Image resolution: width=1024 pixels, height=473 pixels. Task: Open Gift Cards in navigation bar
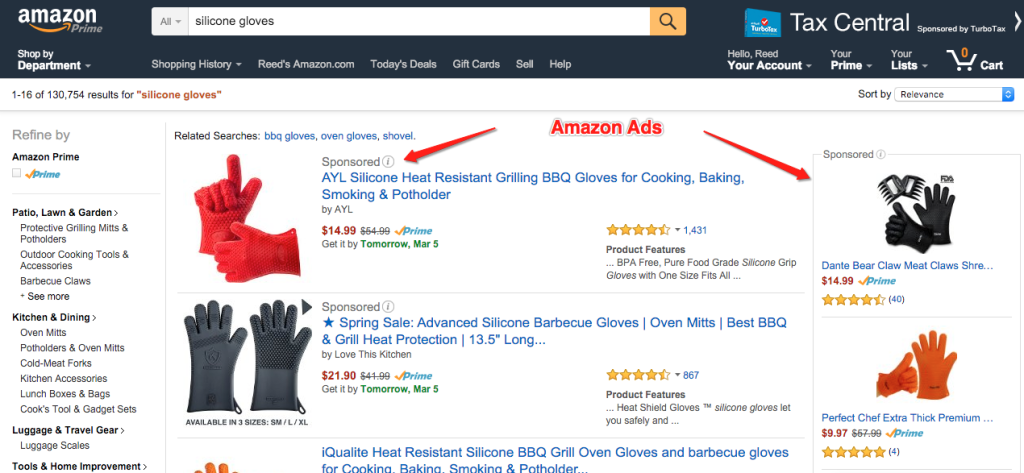[476, 64]
